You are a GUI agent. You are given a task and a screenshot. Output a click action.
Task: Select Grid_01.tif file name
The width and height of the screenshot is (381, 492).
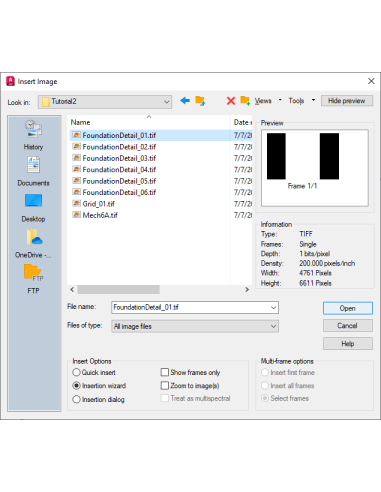pos(98,204)
